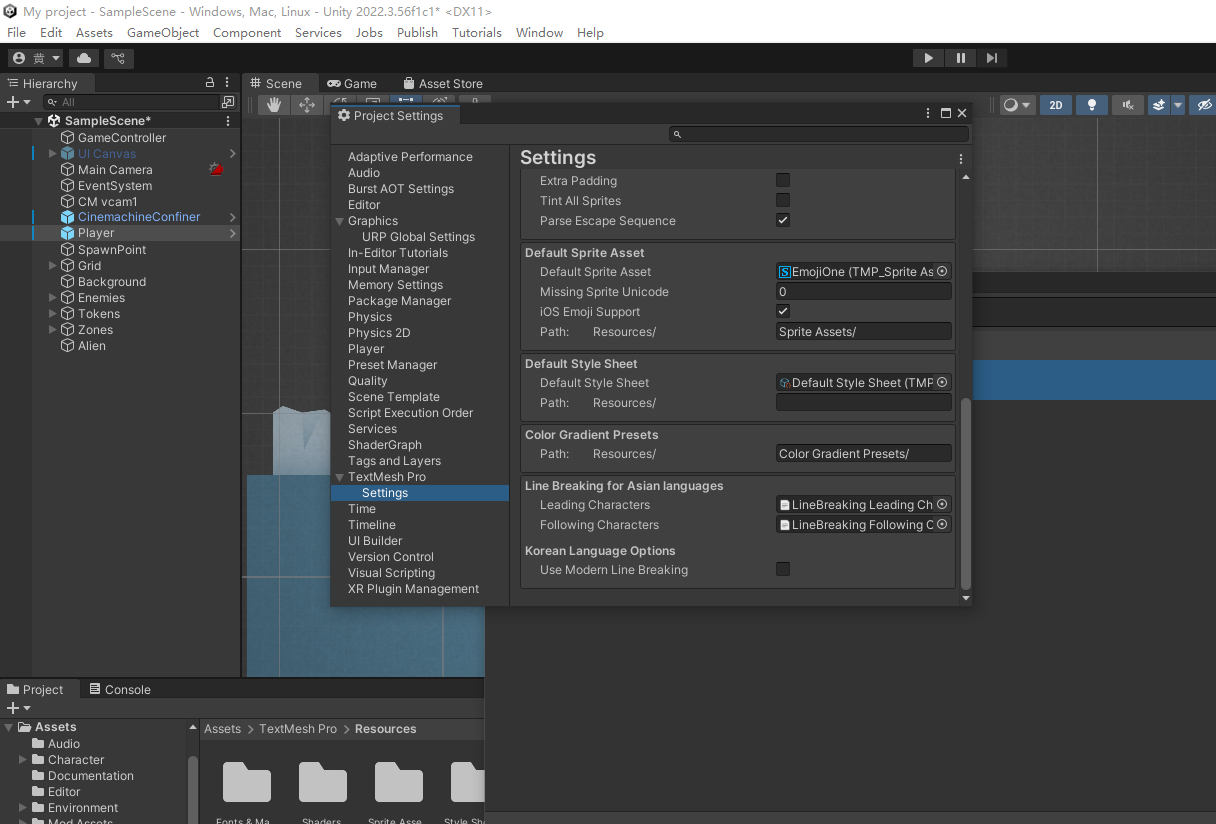Click the Play button

point(928,58)
